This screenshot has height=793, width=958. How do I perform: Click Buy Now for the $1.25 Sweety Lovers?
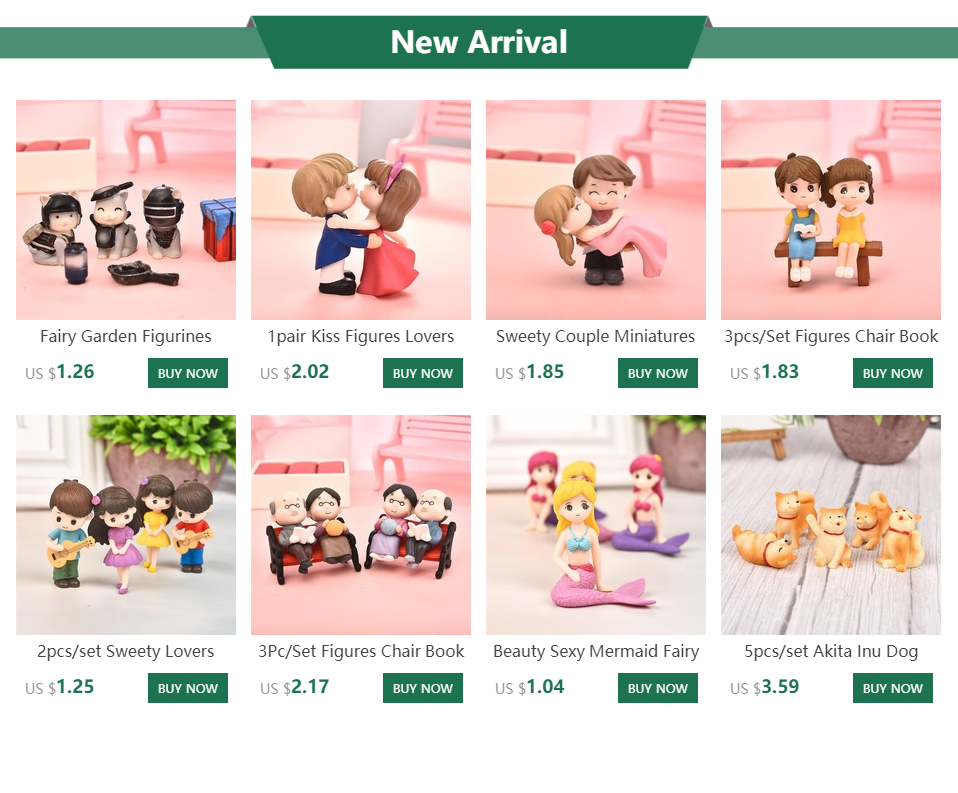(x=188, y=688)
